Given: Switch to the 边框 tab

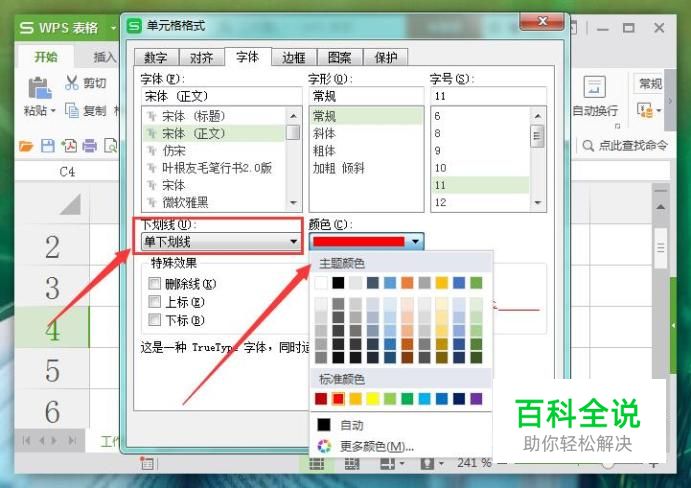Looking at the screenshot, I should (293, 57).
